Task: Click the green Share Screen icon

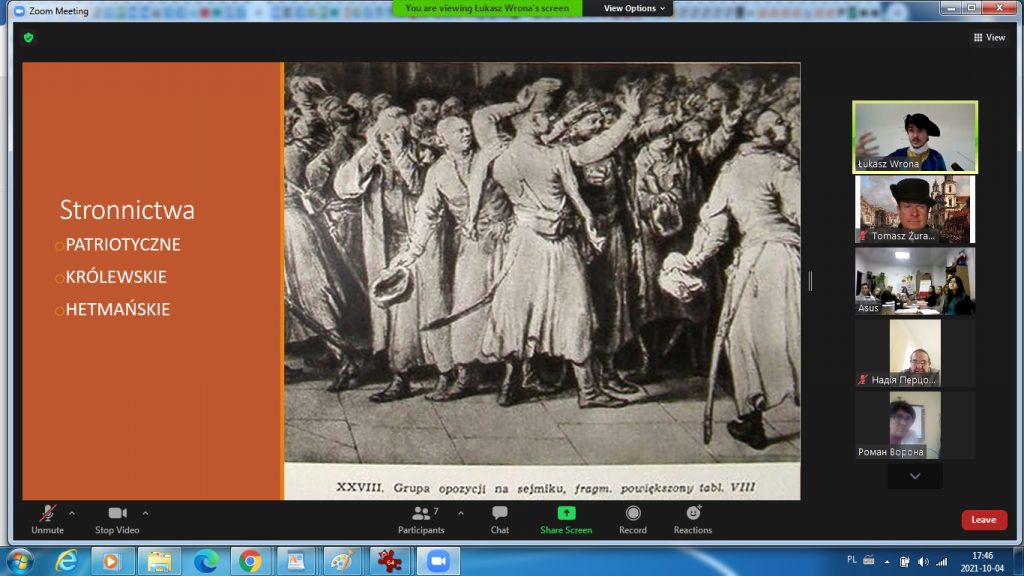Action: click(566, 513)
